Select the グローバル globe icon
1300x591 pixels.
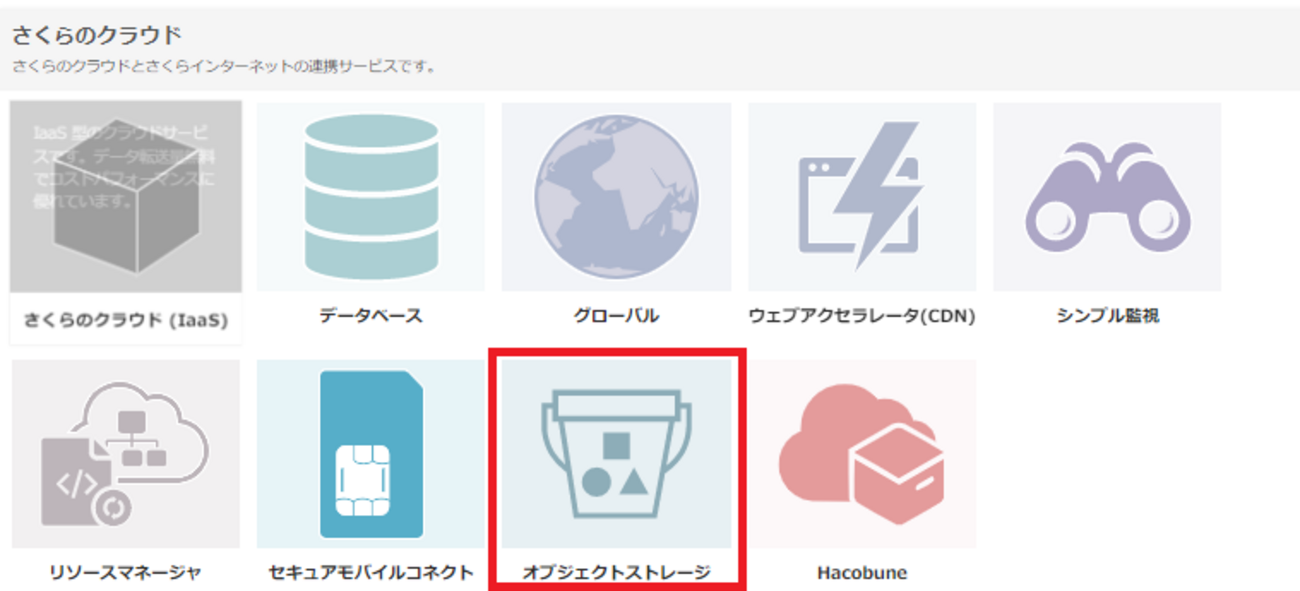pos(616,197)
